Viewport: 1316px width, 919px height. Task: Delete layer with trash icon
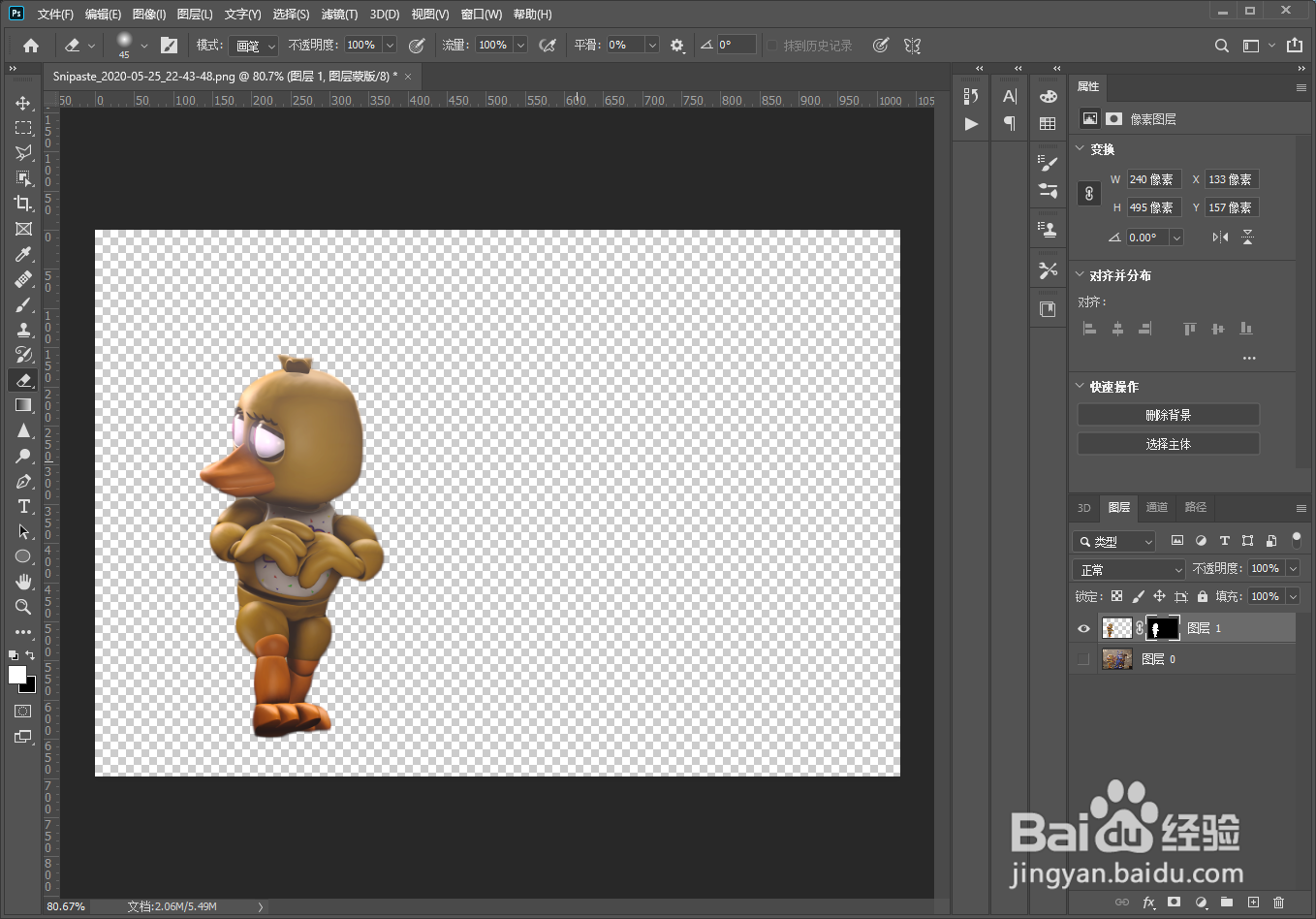pyautogui.click(x=1278, y=903)
